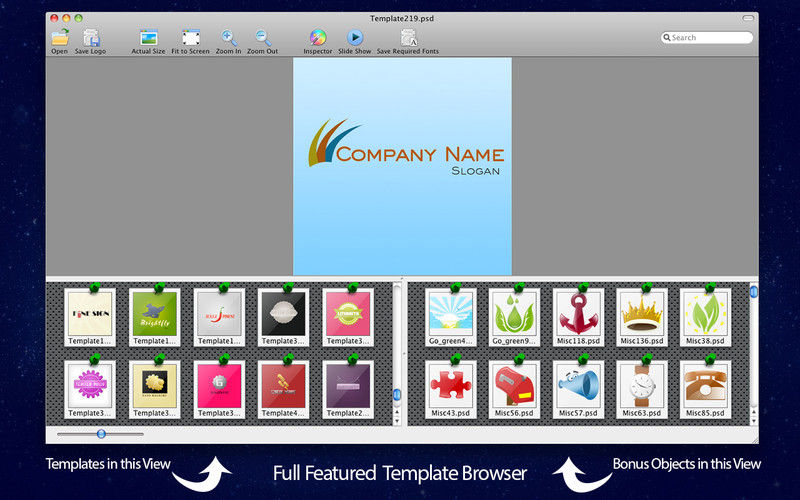Select Actual Size view icon
This screenshot has height=500, width=800.
click(148, 38)
